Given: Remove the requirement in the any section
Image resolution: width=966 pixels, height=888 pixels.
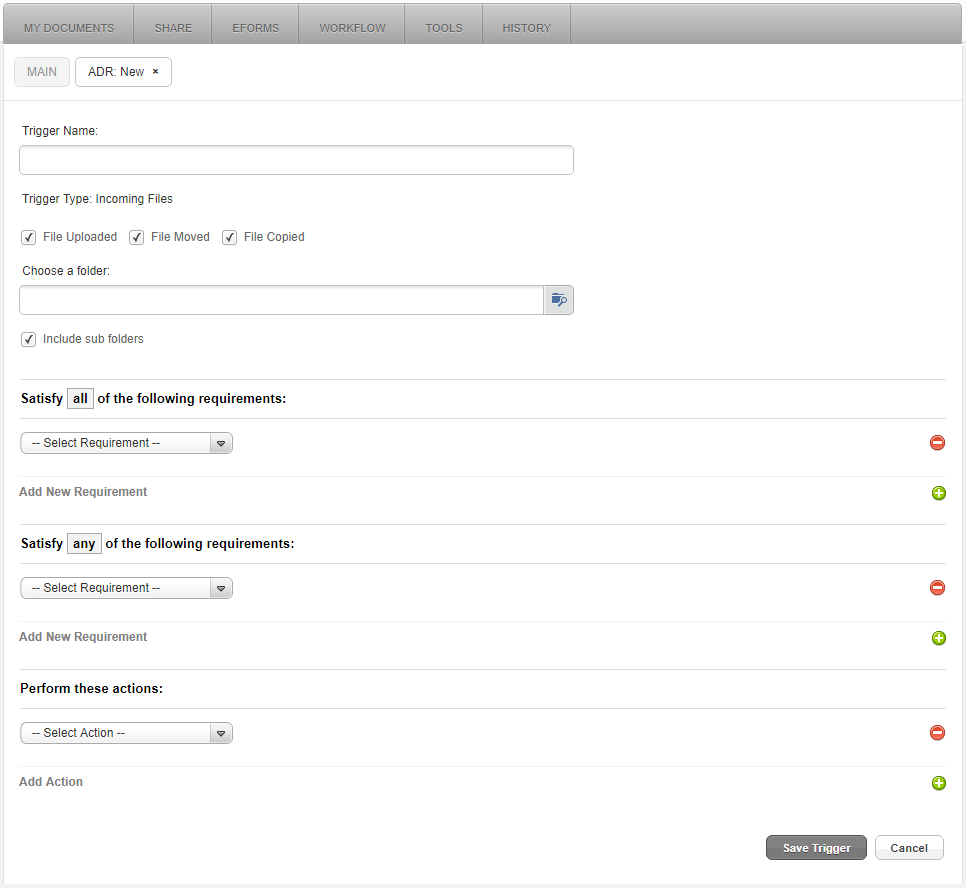Looking at the screenshot, I should (937, 587).
